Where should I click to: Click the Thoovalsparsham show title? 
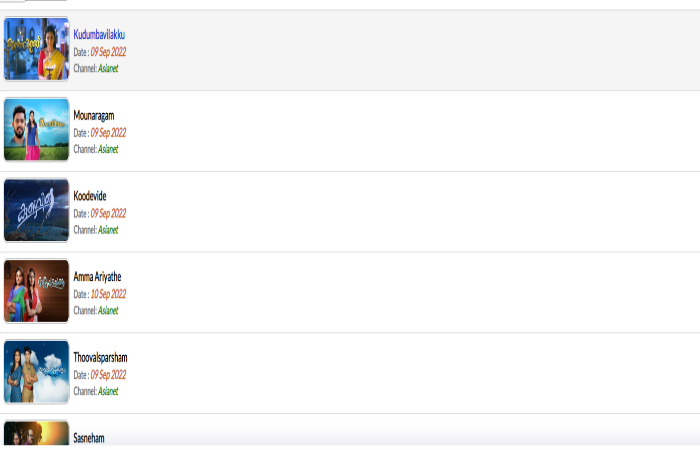[100, 358]
